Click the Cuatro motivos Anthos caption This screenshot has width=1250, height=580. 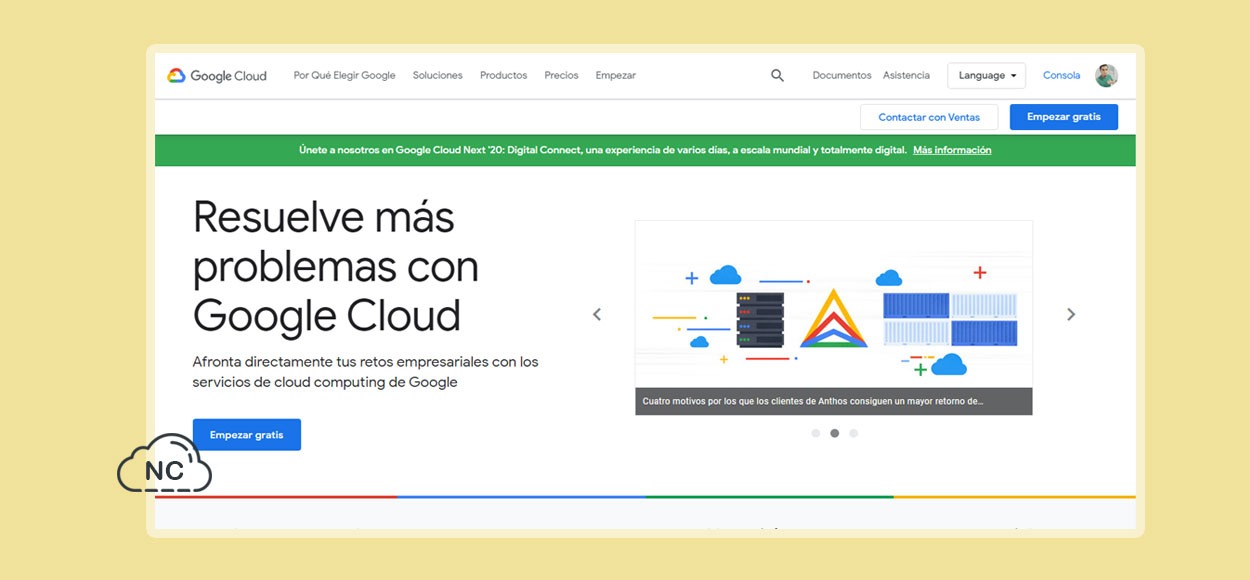[x=834, y=402]
